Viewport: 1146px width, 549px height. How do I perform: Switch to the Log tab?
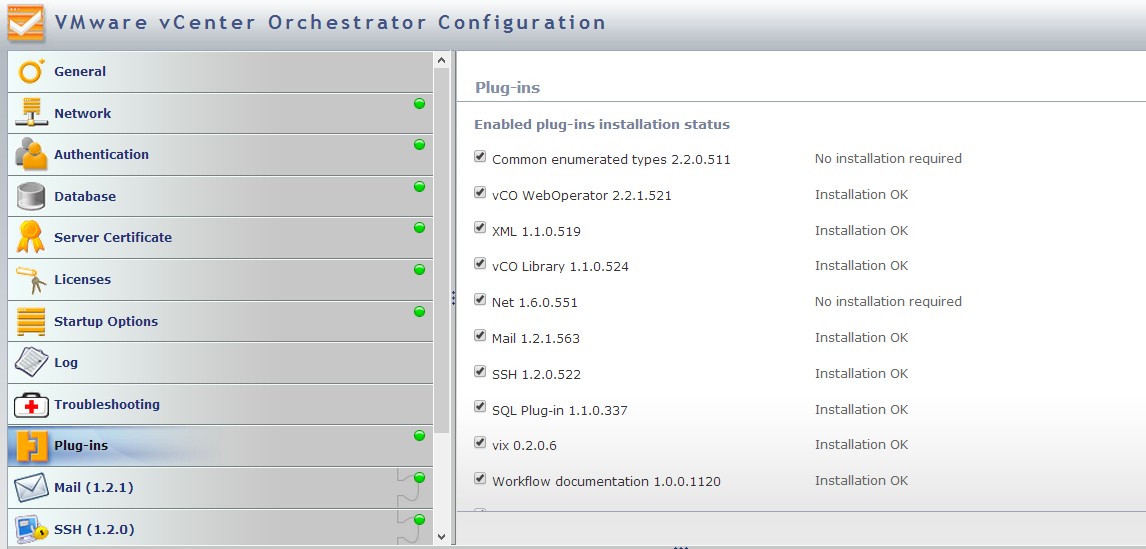tap(66, 363)
